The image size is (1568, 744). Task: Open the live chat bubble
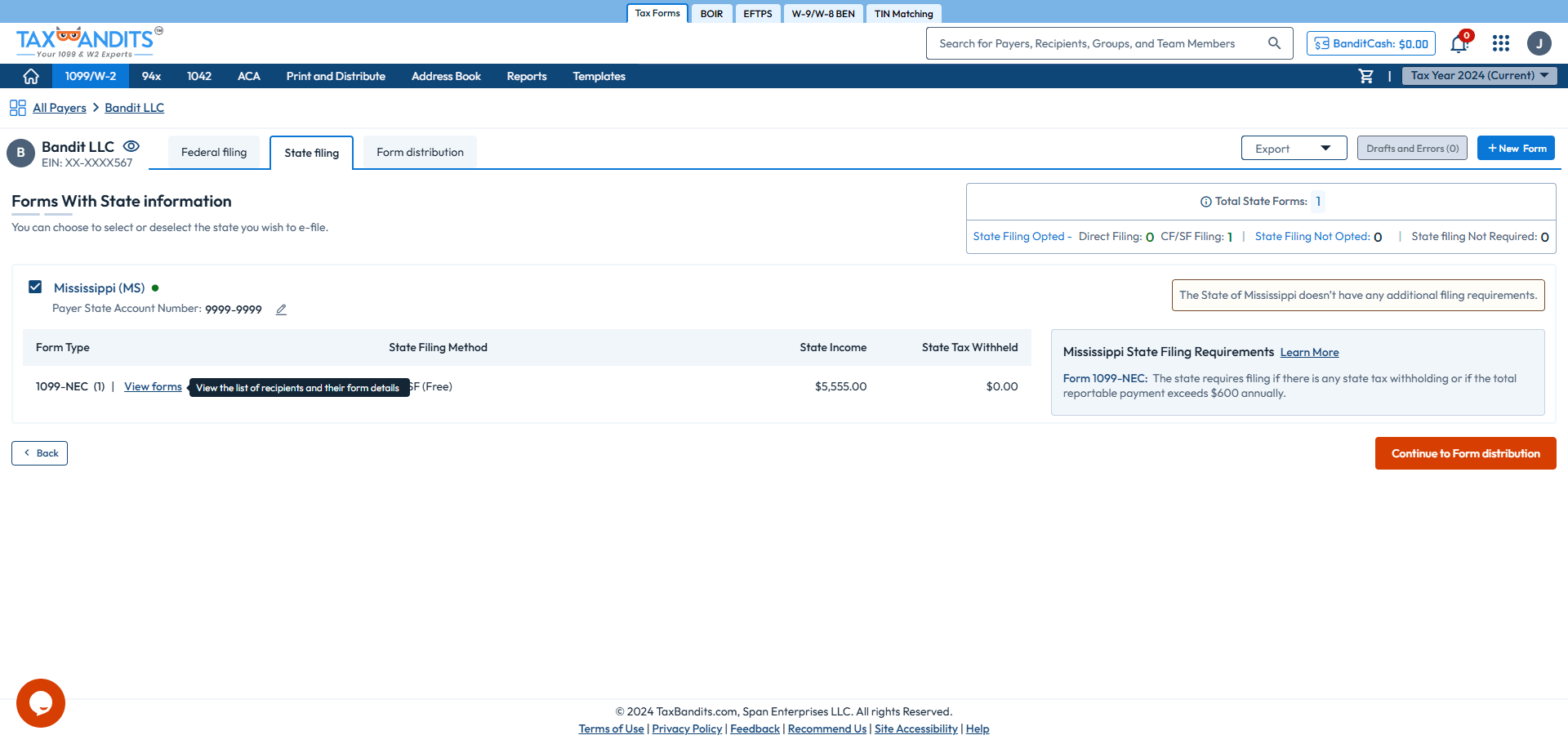41,703
